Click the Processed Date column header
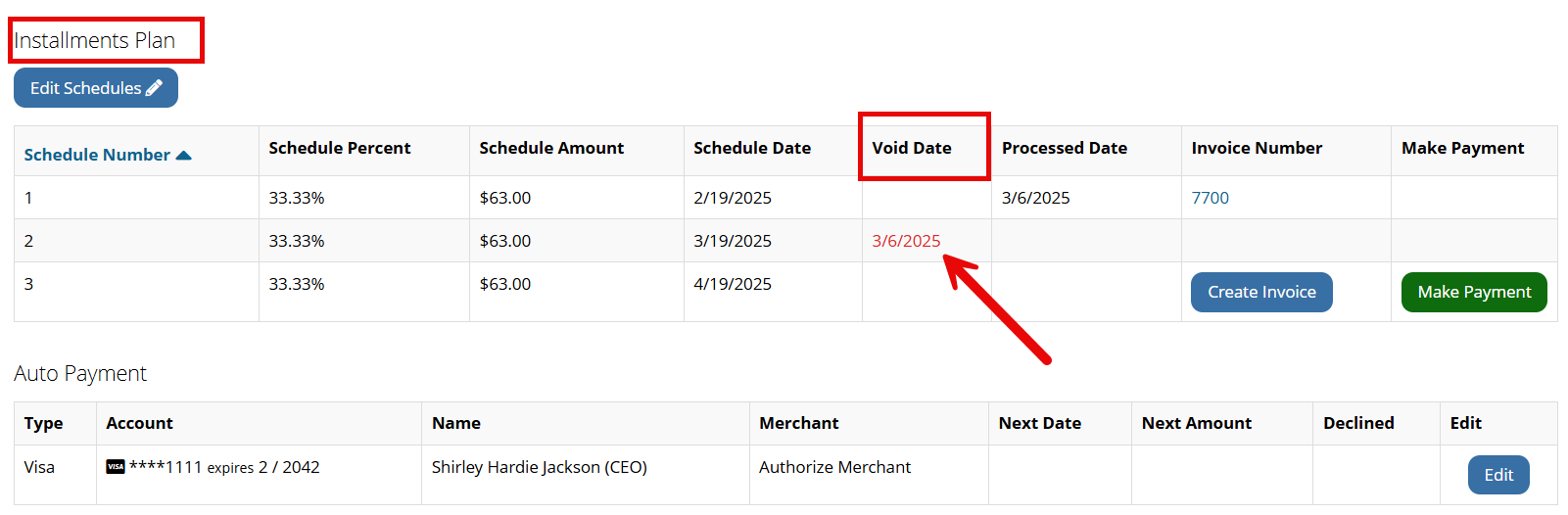Image resolution: width=1568 pixels, height=515 pixels. tap(1065, 148)
